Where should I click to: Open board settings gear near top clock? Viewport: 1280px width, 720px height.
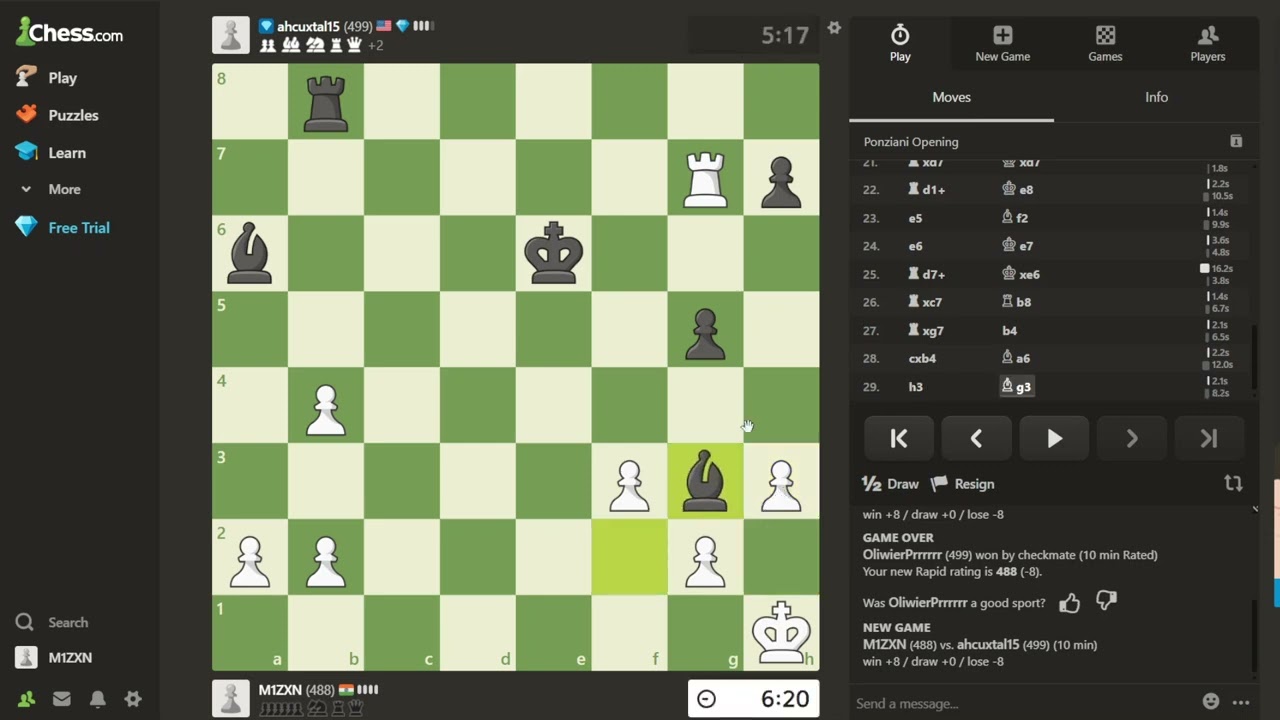coord(834,28)
